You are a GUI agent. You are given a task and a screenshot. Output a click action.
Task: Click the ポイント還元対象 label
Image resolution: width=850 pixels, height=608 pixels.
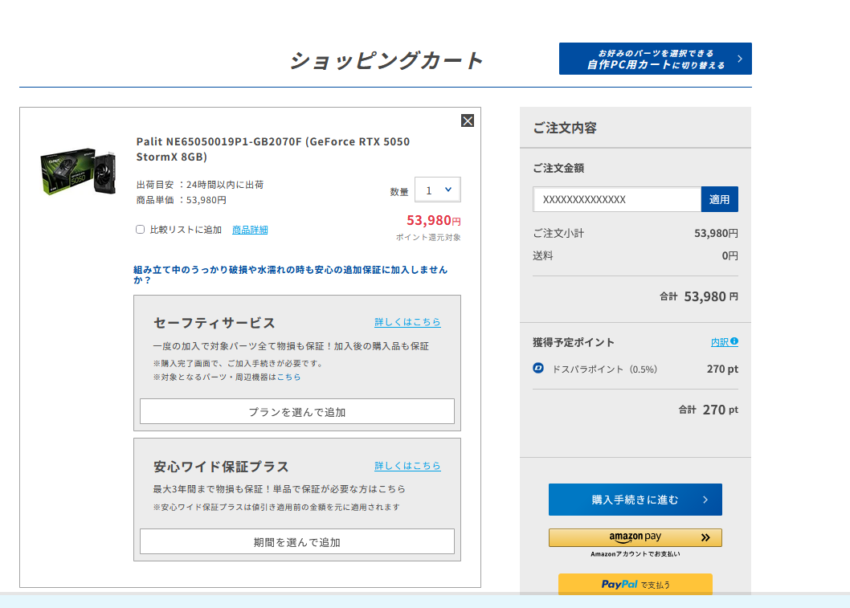tap(428, 237)
